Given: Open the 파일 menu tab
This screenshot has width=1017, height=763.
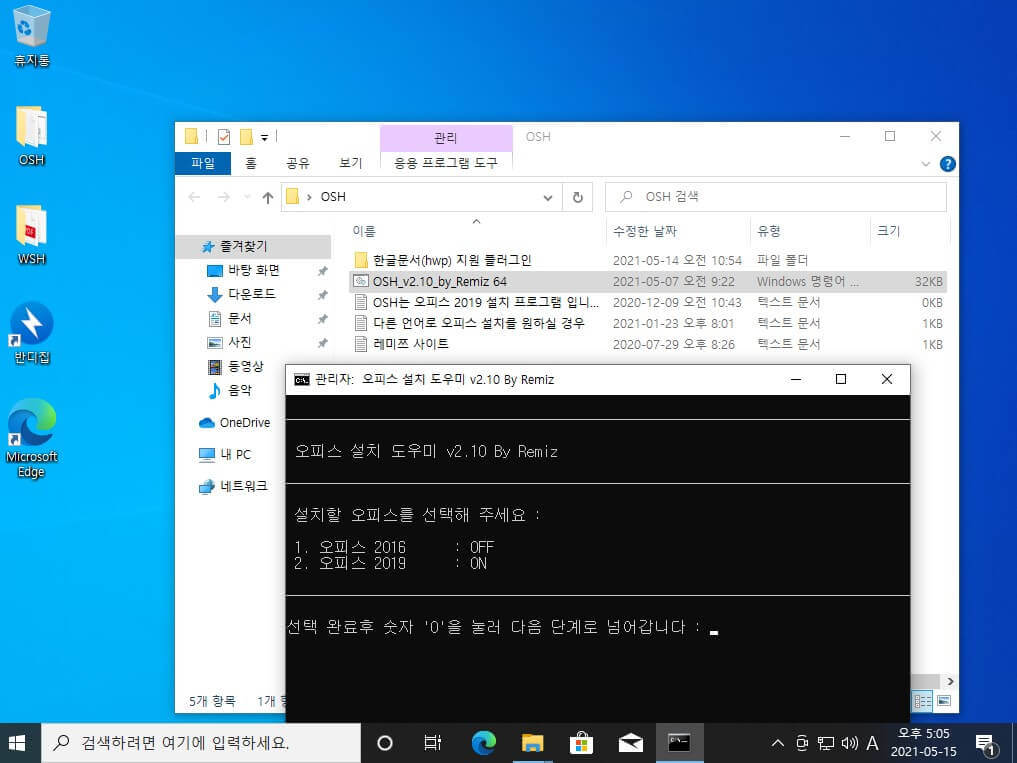Looking at the screenshot, I should point(203,163).
